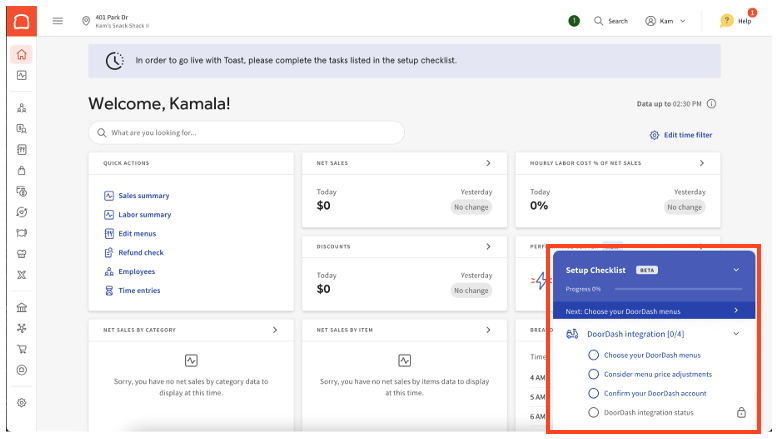781x439 pixels.
Task: Open the hamburger navigation menu
Action: click(x=58, y=20)
